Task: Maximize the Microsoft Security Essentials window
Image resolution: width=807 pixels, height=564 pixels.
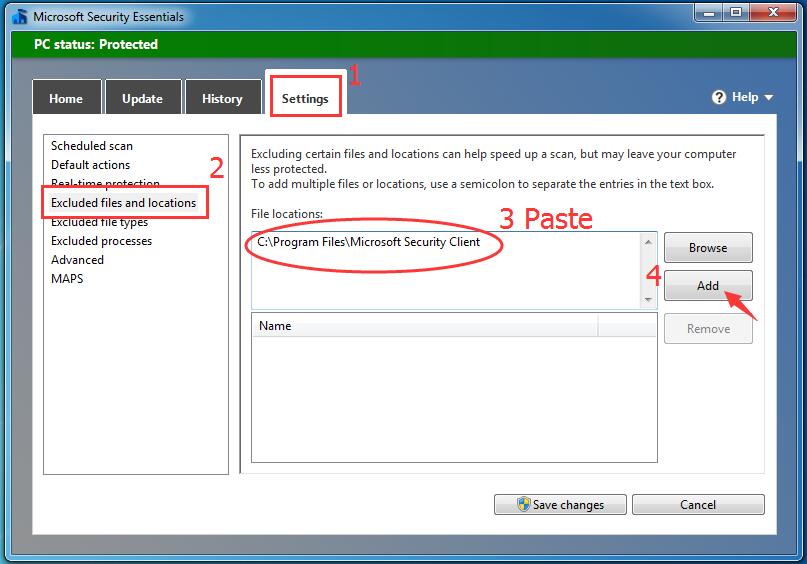Action: coord(736,12)
